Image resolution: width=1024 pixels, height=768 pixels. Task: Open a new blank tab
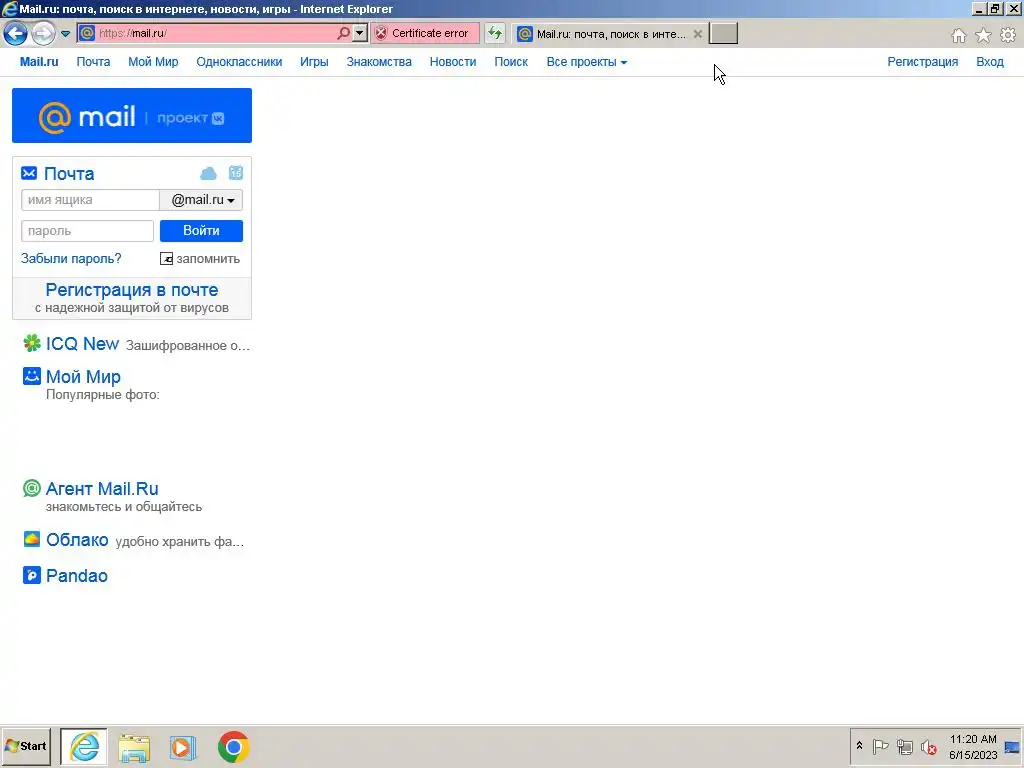724,33
